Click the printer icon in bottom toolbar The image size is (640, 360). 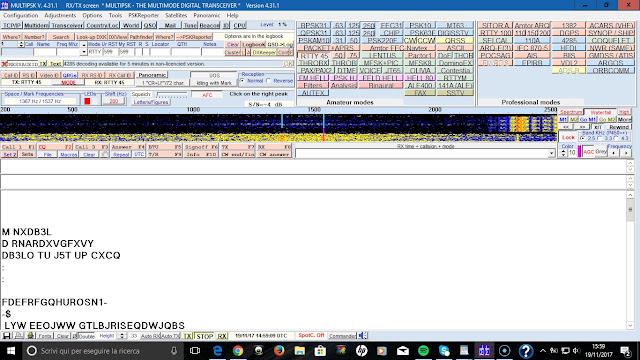click(19, 336)
